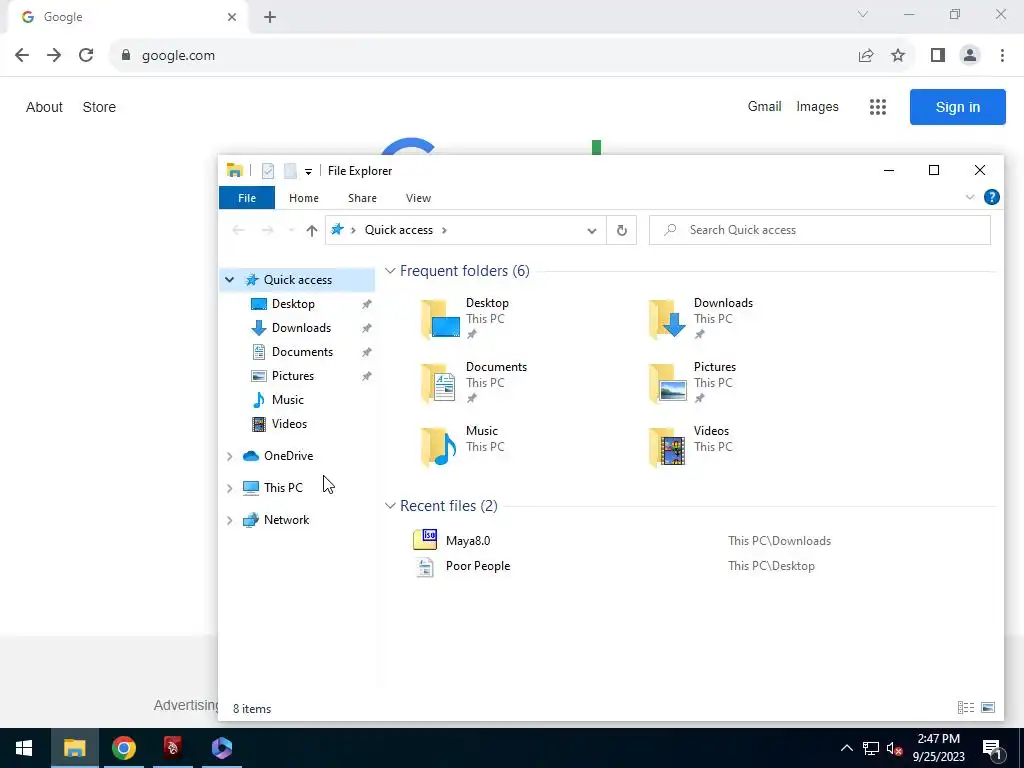Select Desktop in navigation pane
The image size is (1024, 768).
coord(293,304)
